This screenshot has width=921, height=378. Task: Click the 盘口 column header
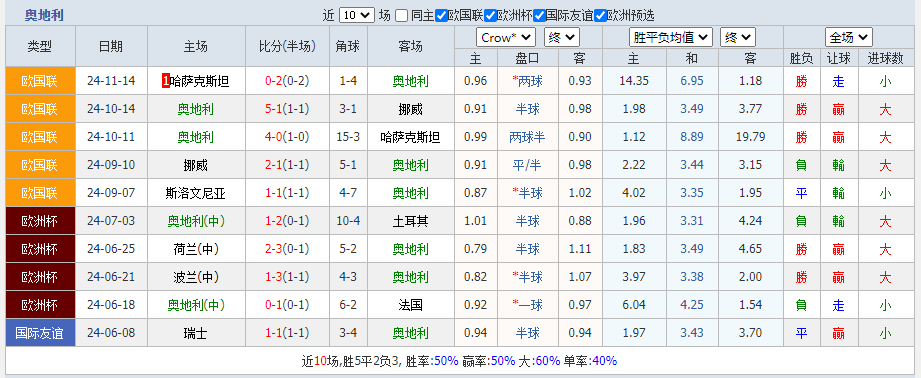[x=527, y=58]
